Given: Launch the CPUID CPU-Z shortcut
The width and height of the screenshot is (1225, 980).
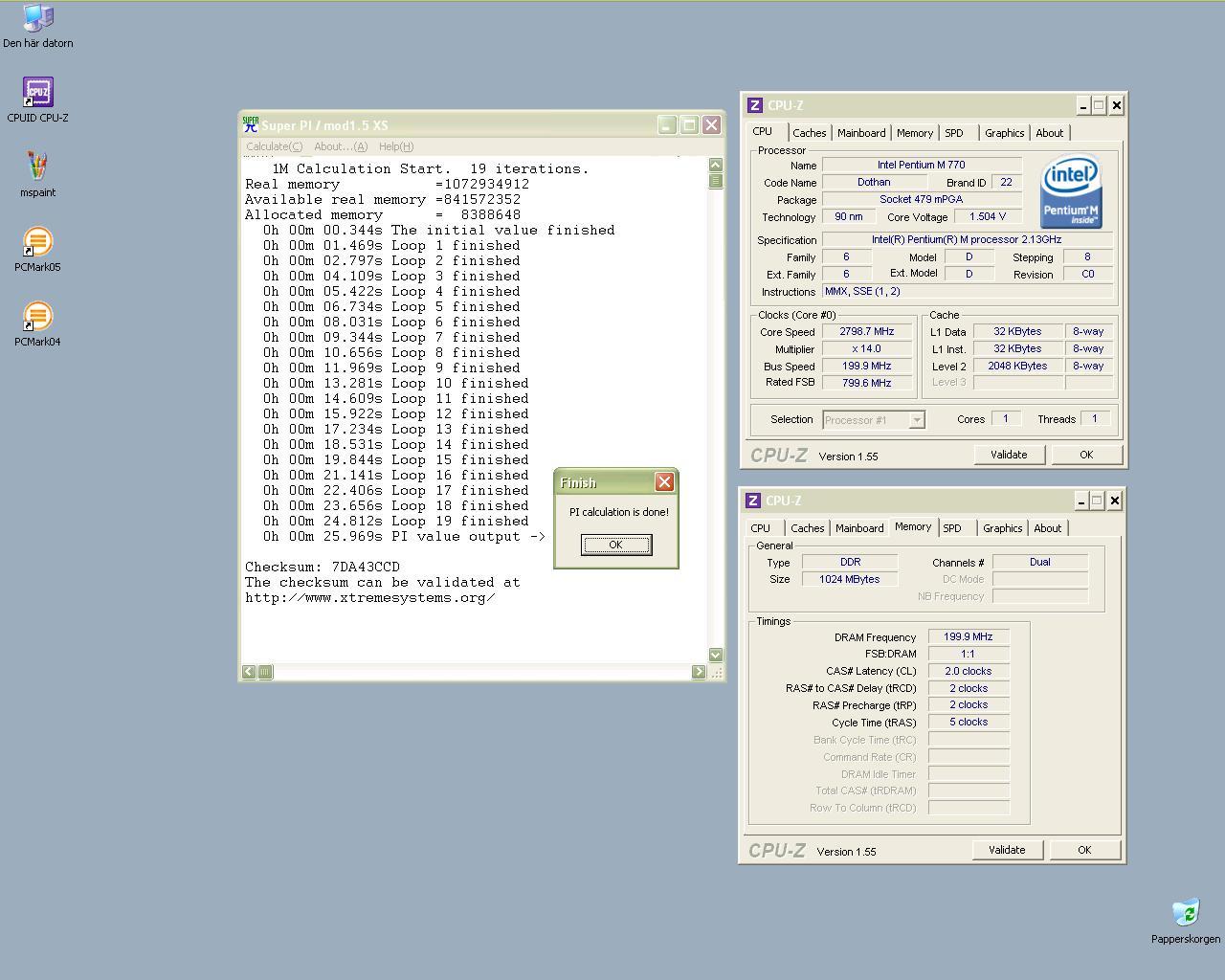Looking at the screenshot, I should click(x=37, y=100).
